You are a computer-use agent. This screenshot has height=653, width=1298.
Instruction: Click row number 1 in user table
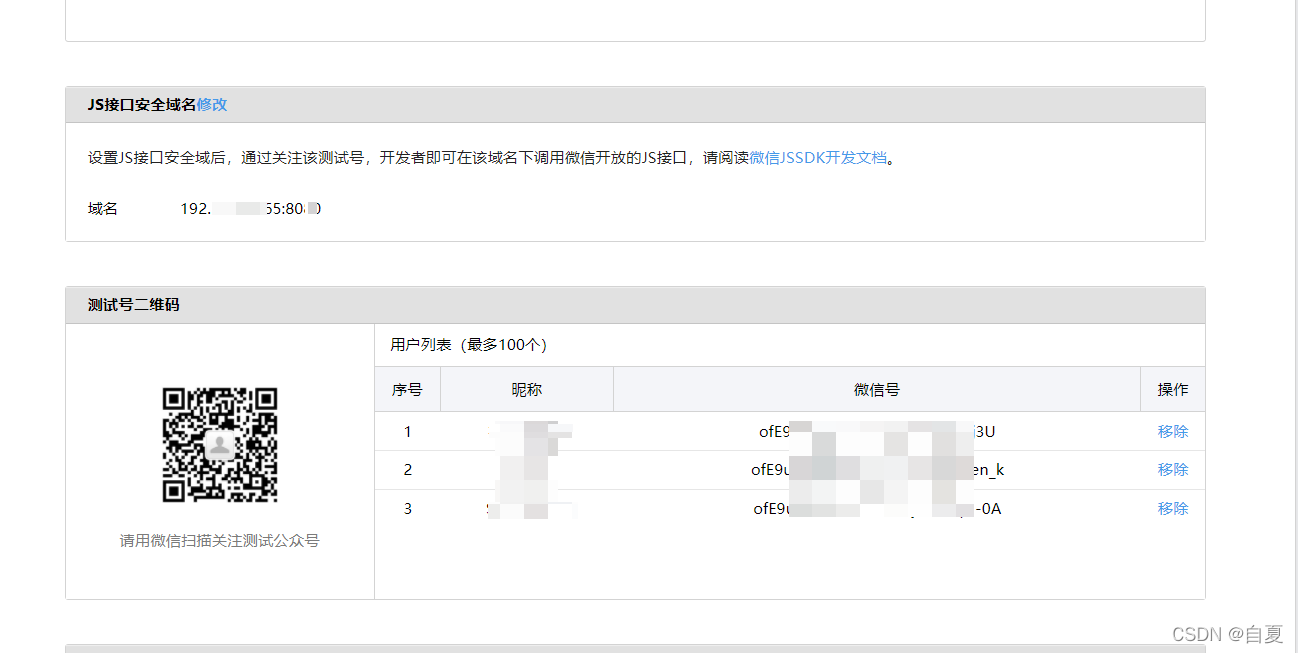[x=408, y=432]
